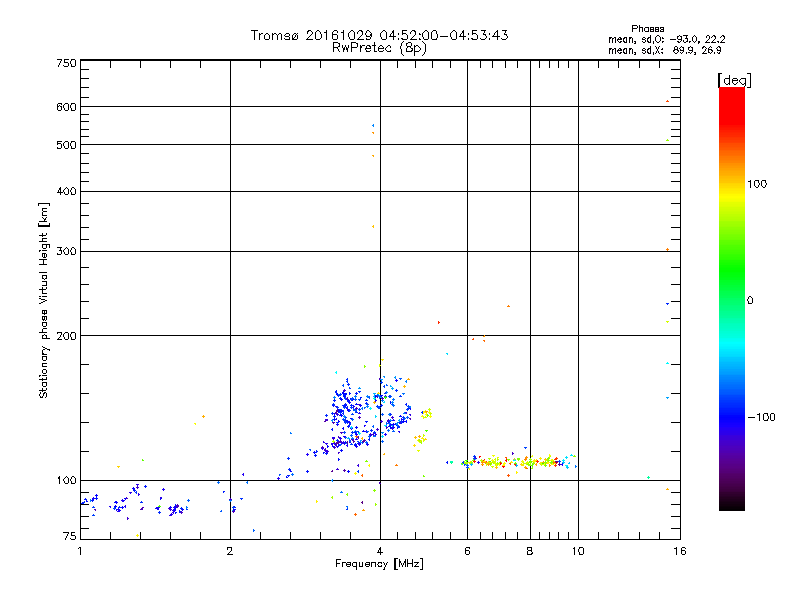Viewport: 800px width, 600px height.
Task: Click the x-axis tick label "1"
Action: coord(80,551)
